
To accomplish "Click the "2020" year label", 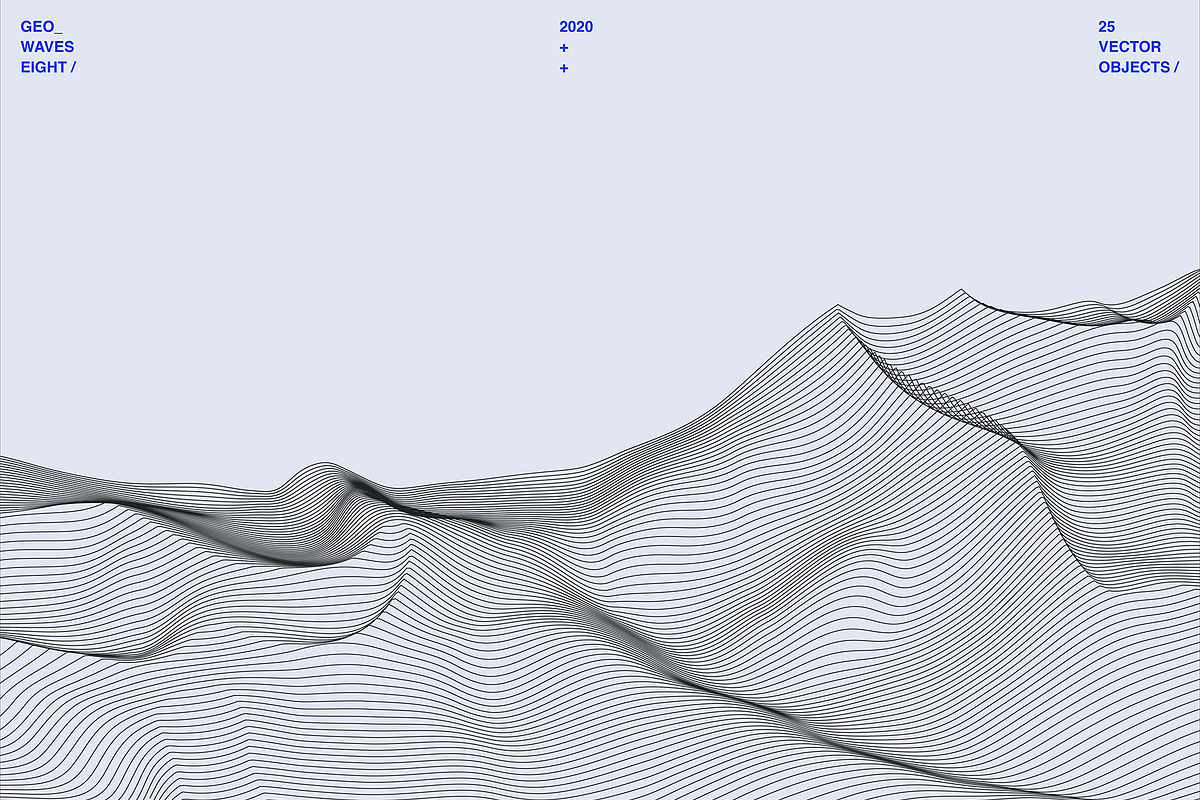I will click(x=576, y=27).
